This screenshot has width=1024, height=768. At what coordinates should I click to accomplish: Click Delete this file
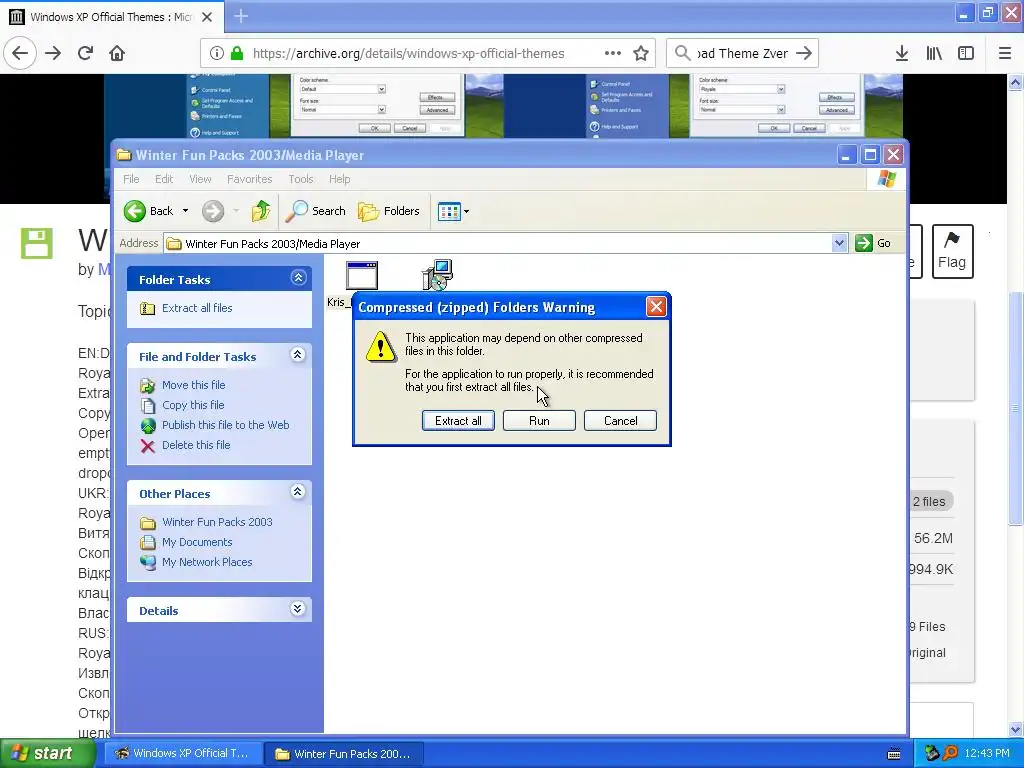click(x=196, y=445)
